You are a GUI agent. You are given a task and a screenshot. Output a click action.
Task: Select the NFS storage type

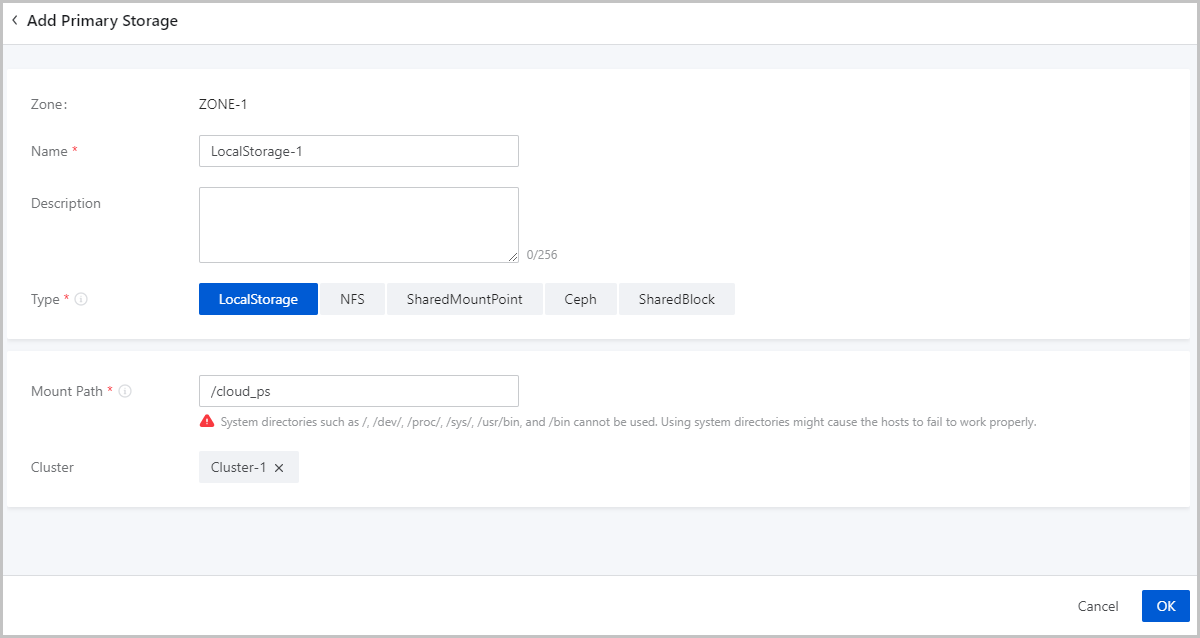352,299
